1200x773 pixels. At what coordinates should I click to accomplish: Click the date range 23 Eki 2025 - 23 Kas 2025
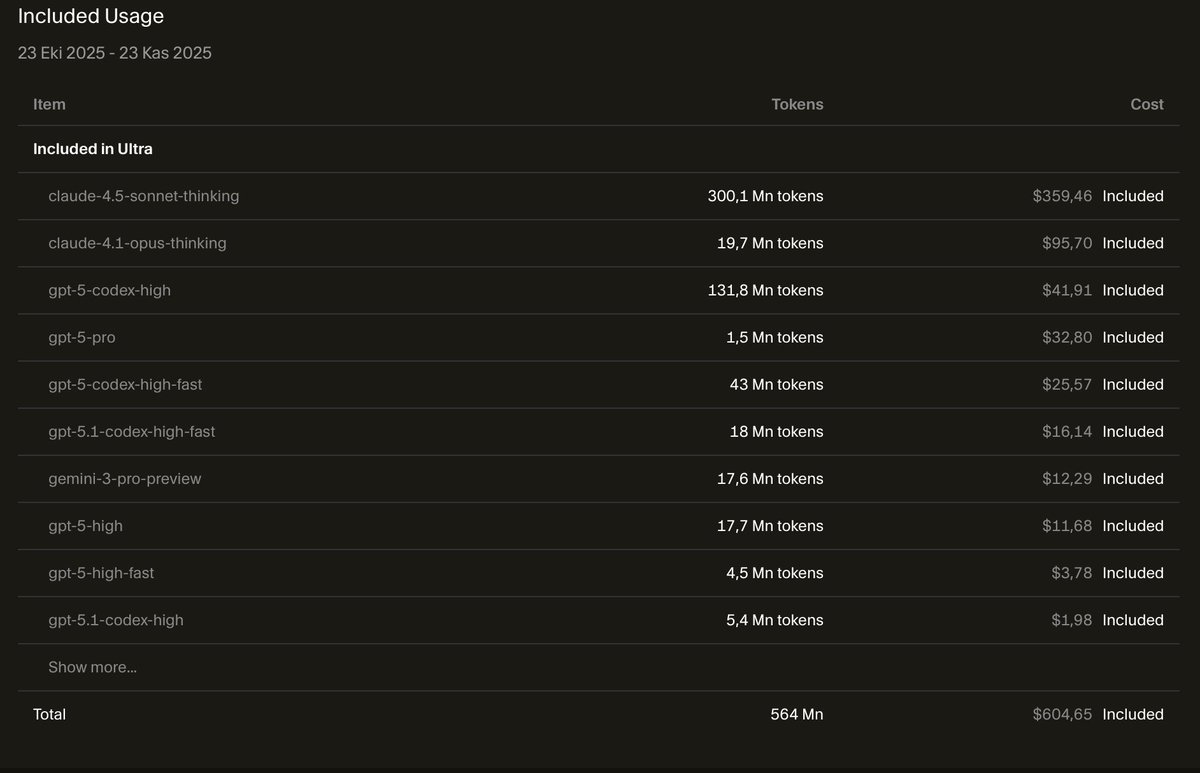114,53
